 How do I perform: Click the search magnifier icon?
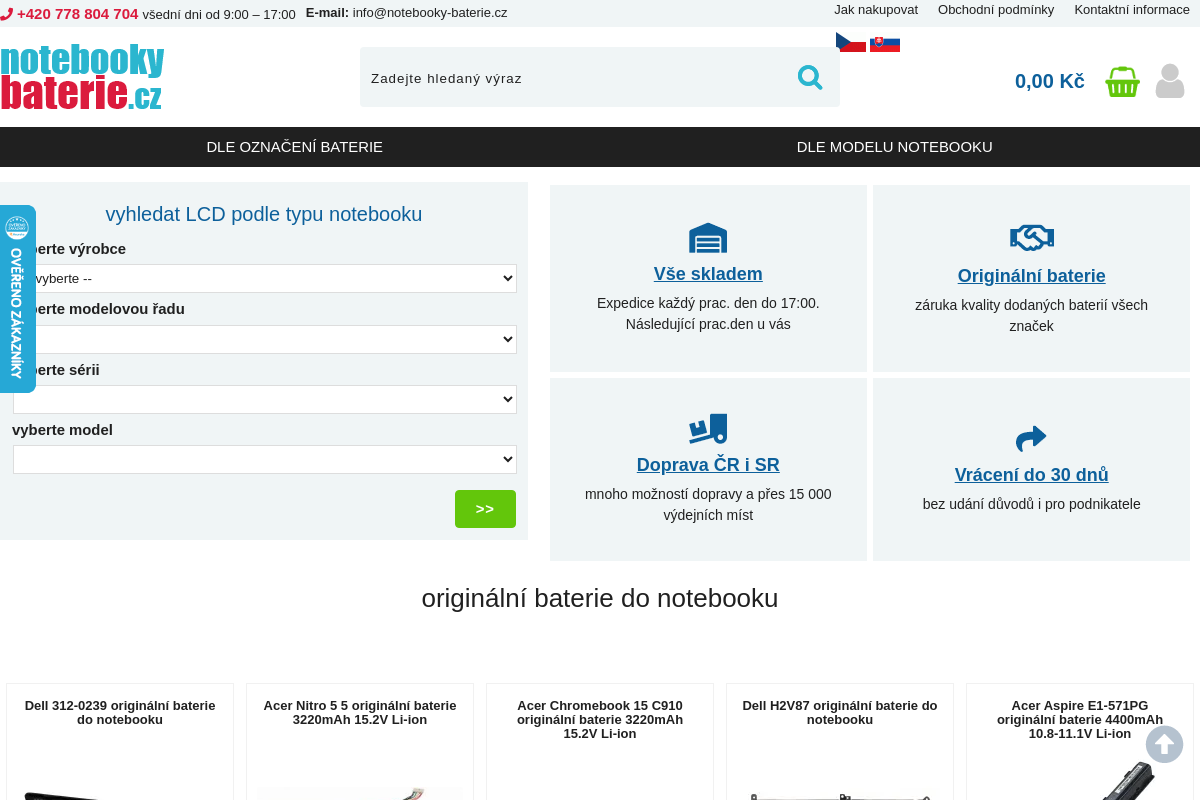pos(809,77)
